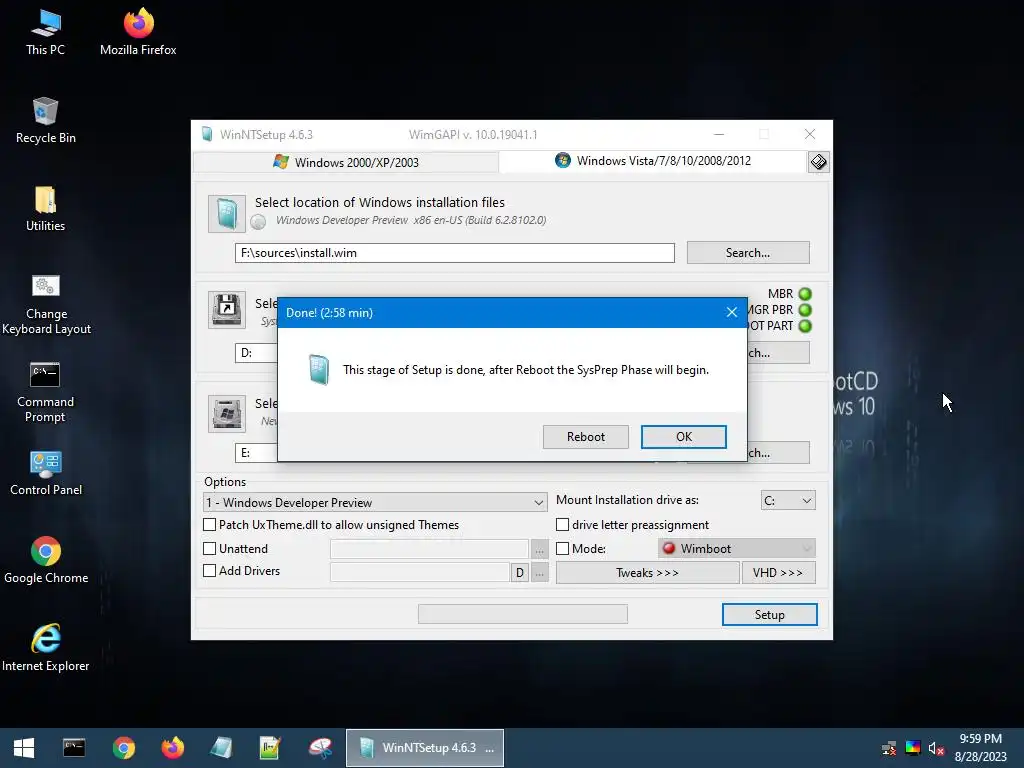Open Google Chrome desktop shortcut
The height and width of the screenshot is (768, 1024).
click(46, 560)
